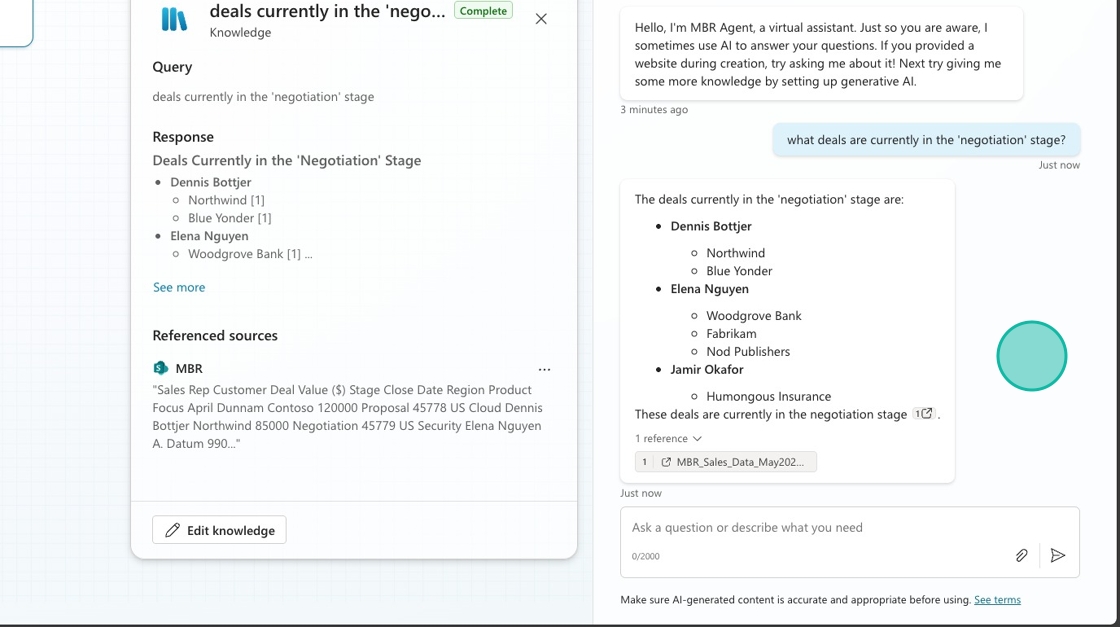This screenshot has height=627, width=1120.
Task: Open the MBR_Sales_Data_May202 reference chip
Action: tap(726, 462)
